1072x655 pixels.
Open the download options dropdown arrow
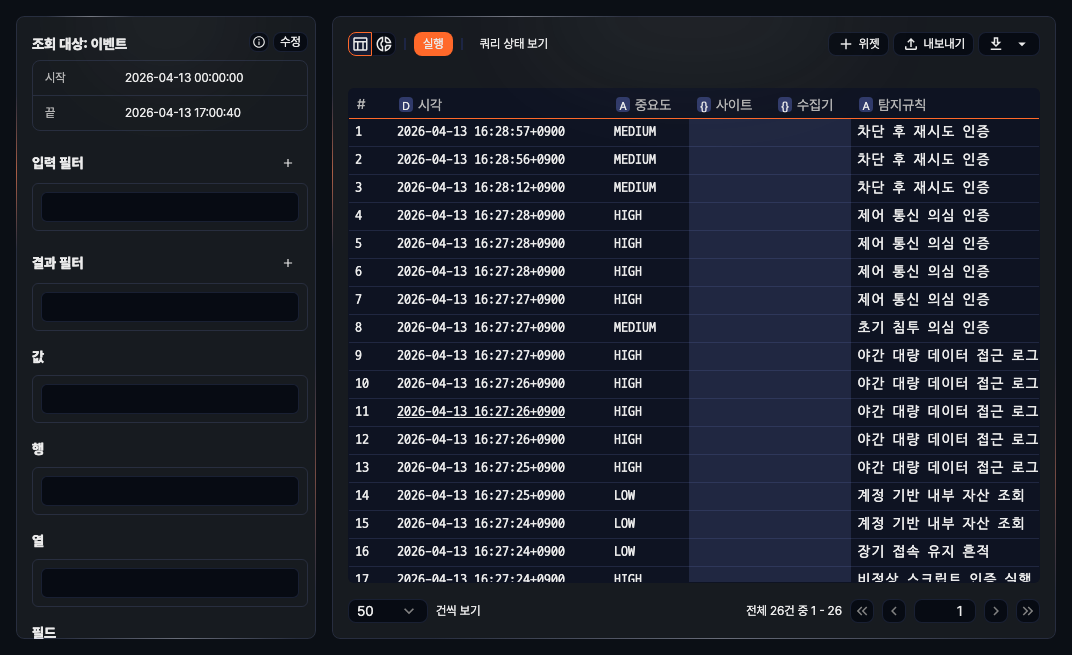click(x=1021, y=44)
